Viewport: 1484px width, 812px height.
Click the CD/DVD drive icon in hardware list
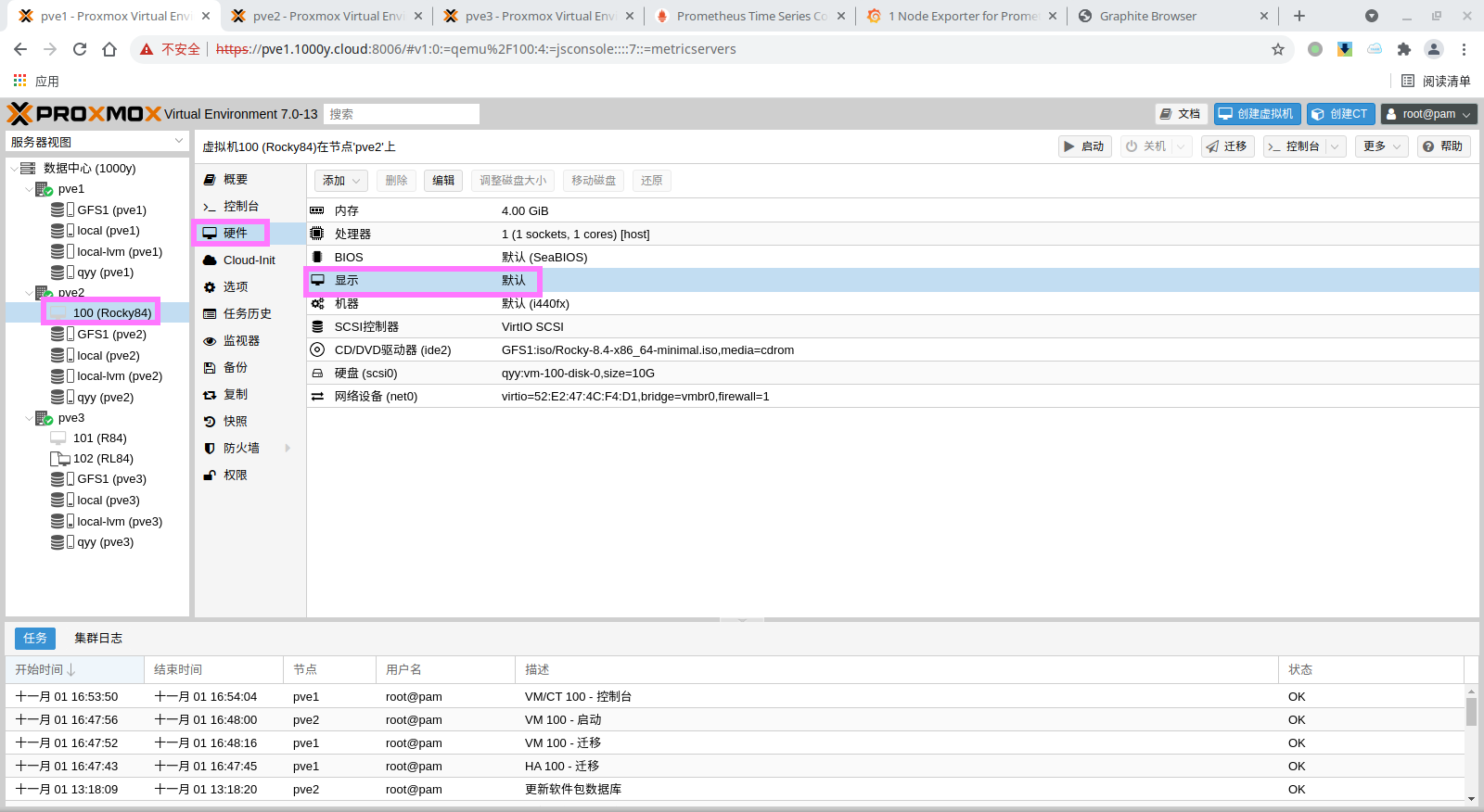[x=317, y=350]
